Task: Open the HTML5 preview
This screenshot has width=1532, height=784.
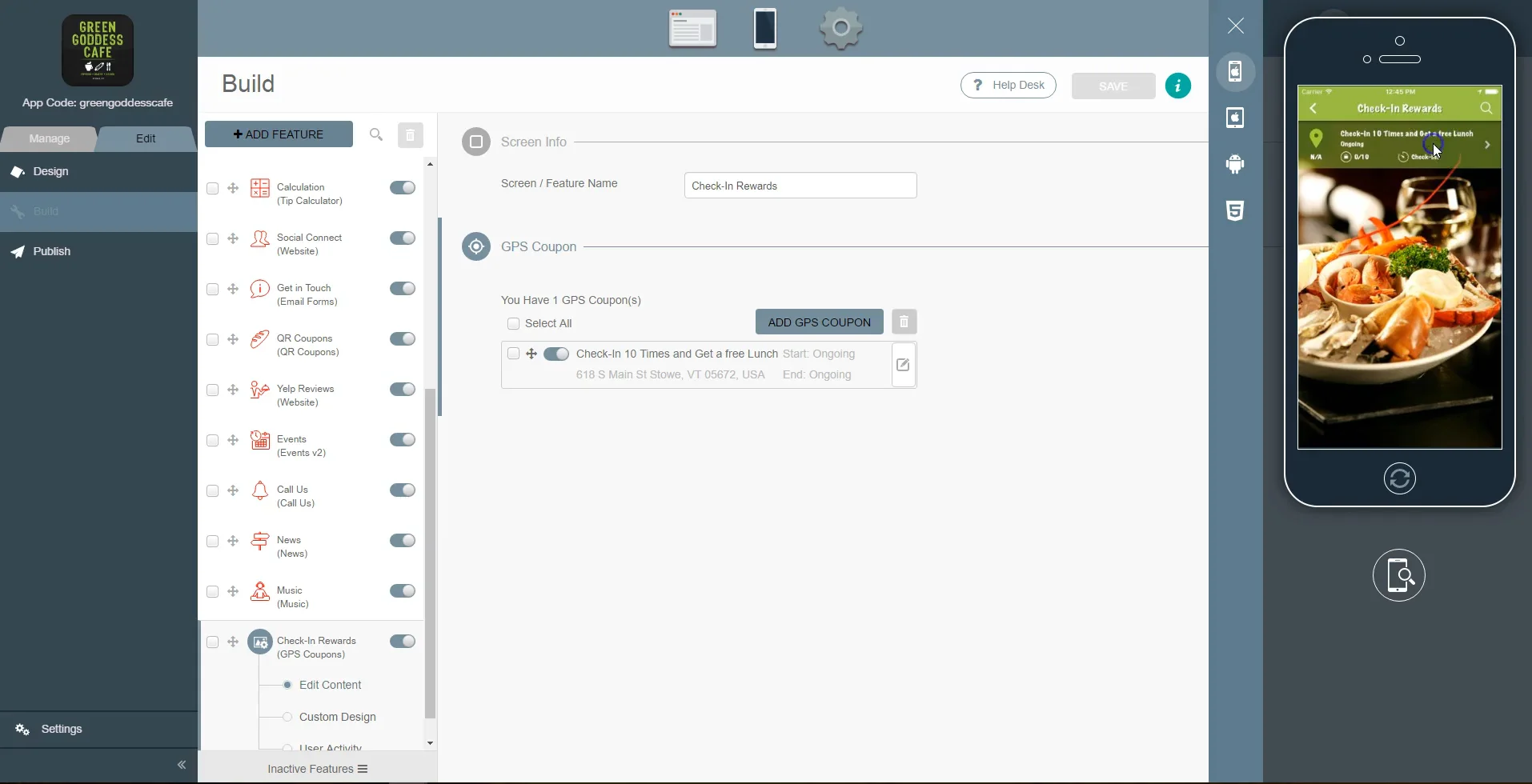Action: click(1234, 210)
